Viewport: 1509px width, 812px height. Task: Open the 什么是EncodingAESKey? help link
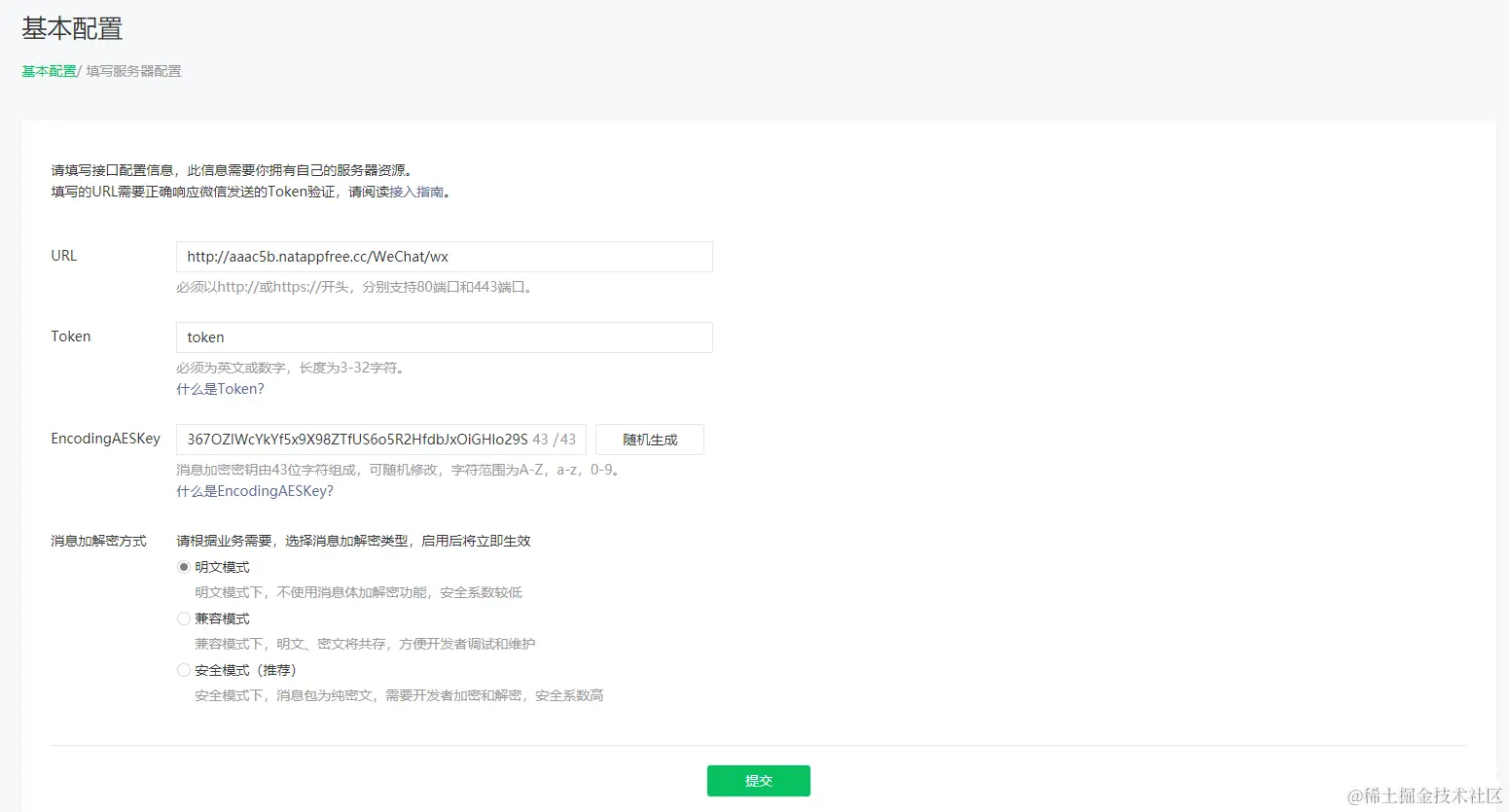254,491
